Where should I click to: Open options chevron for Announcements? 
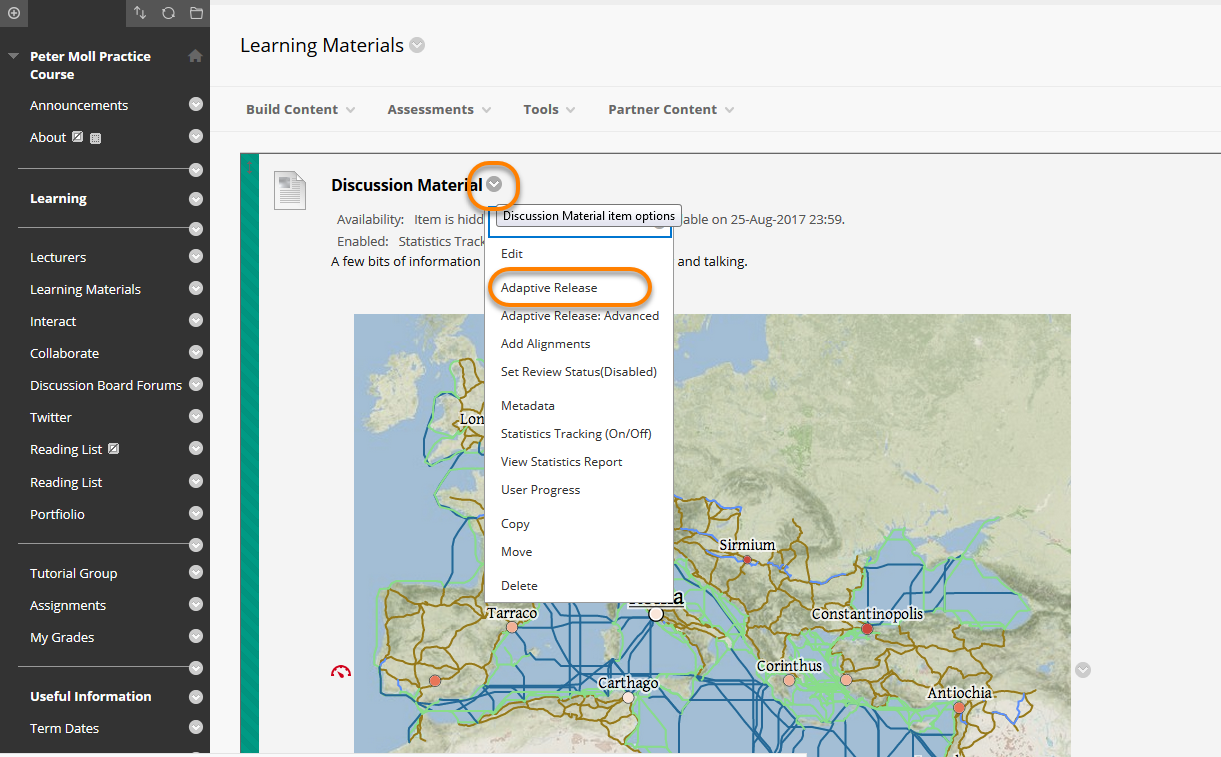click(196, 104)
